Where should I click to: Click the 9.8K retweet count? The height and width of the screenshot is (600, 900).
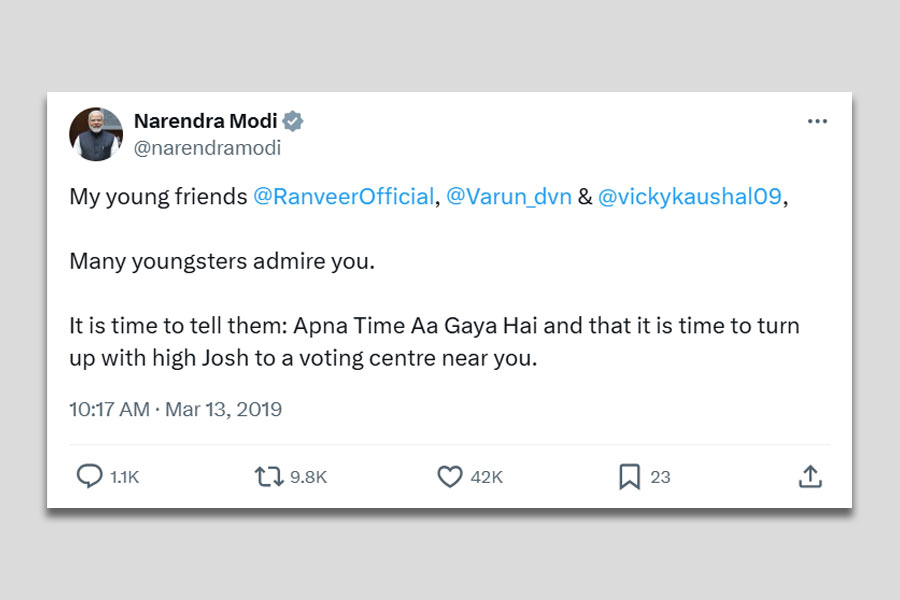tap(308, 478)
